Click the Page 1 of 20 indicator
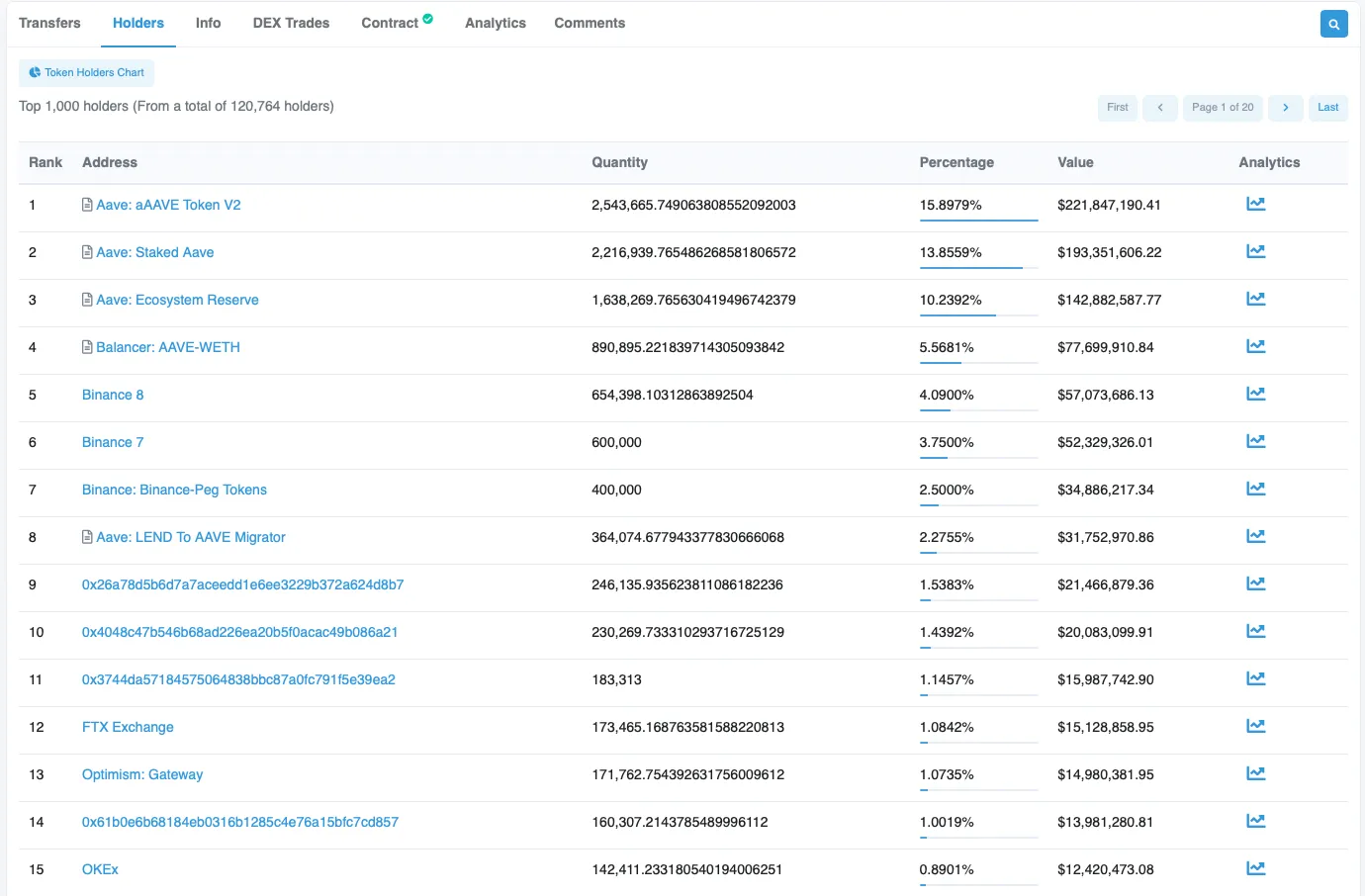The image size is (1365, 896). click(1222, 108)
